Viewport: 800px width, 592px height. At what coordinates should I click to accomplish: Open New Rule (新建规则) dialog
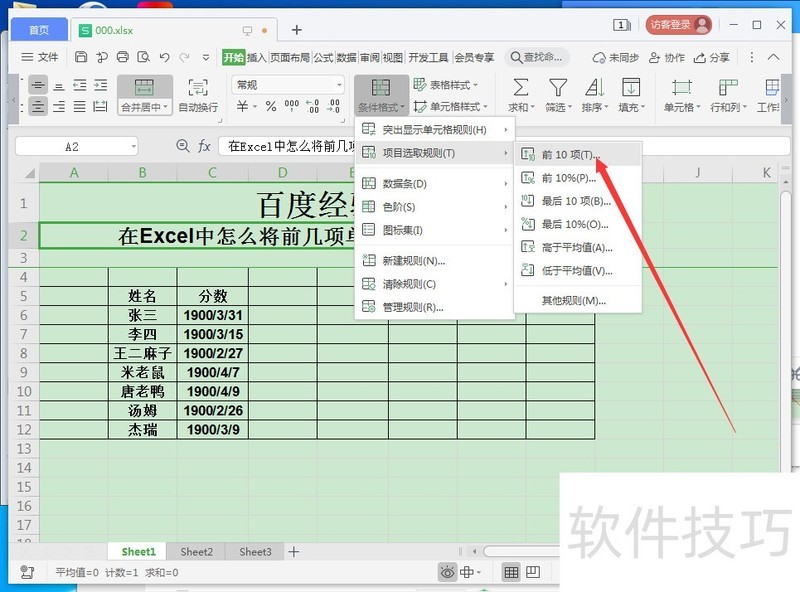point(435,261)
